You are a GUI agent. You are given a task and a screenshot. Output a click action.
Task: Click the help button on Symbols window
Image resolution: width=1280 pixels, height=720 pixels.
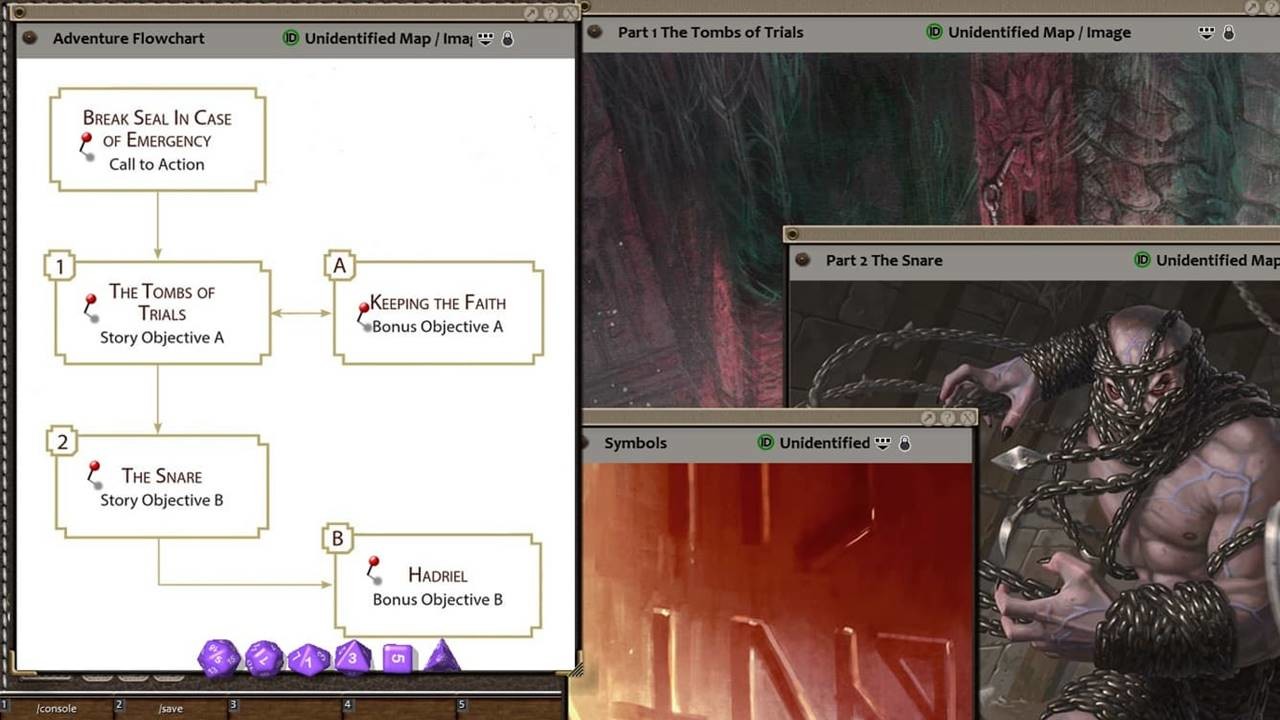coord(948,417)
